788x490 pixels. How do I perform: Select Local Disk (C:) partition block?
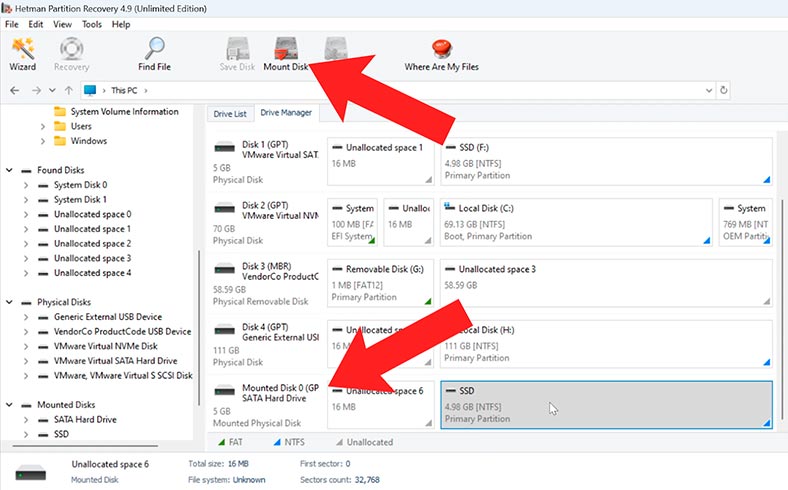tap(576, 222)
